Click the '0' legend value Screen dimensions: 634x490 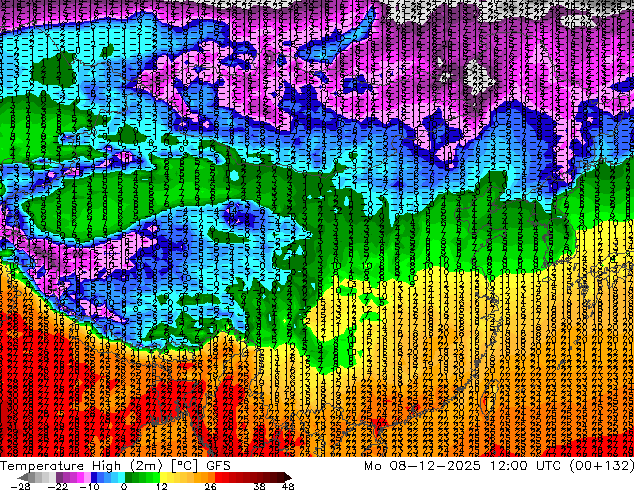124,486
